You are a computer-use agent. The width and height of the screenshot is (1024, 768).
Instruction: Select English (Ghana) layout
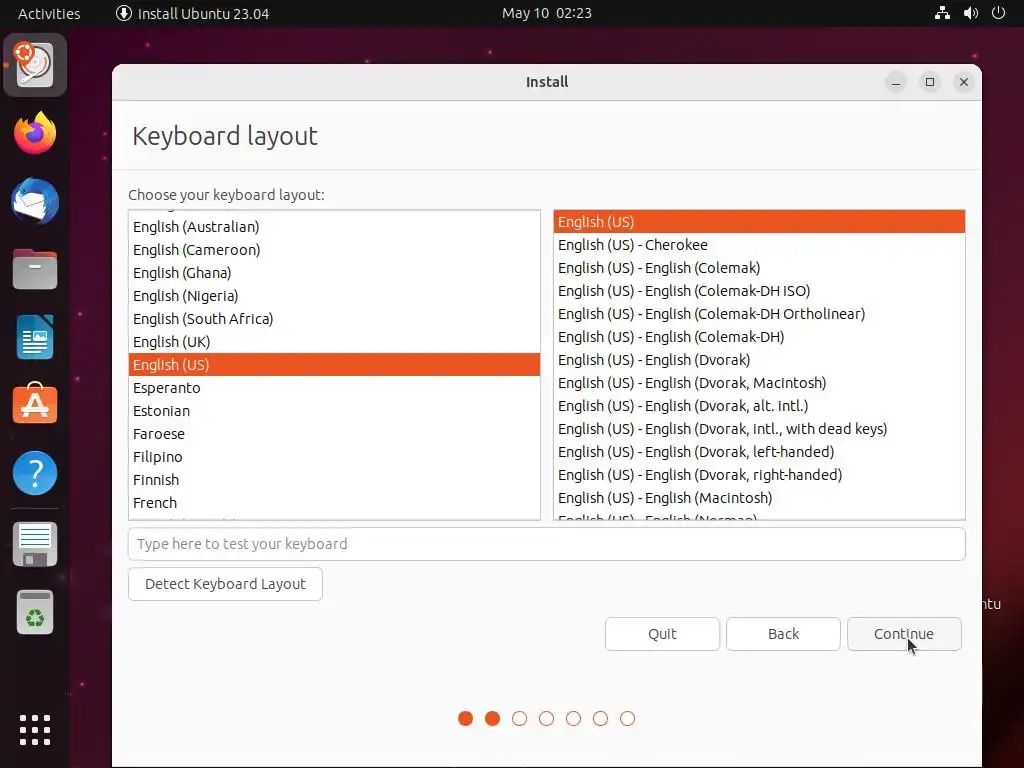click(x=334, y=273)
